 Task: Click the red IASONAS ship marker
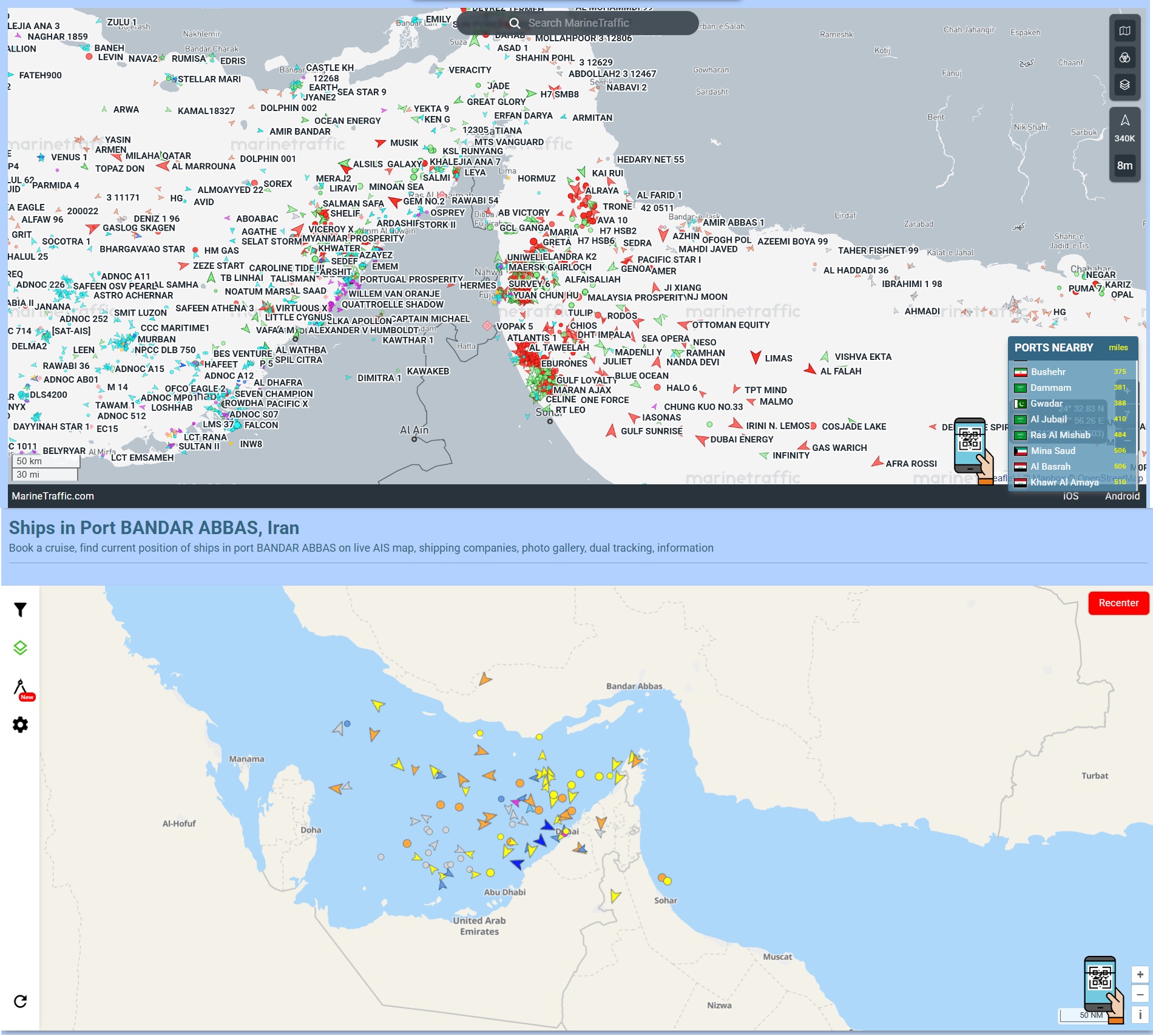click(x=634, y=418)
